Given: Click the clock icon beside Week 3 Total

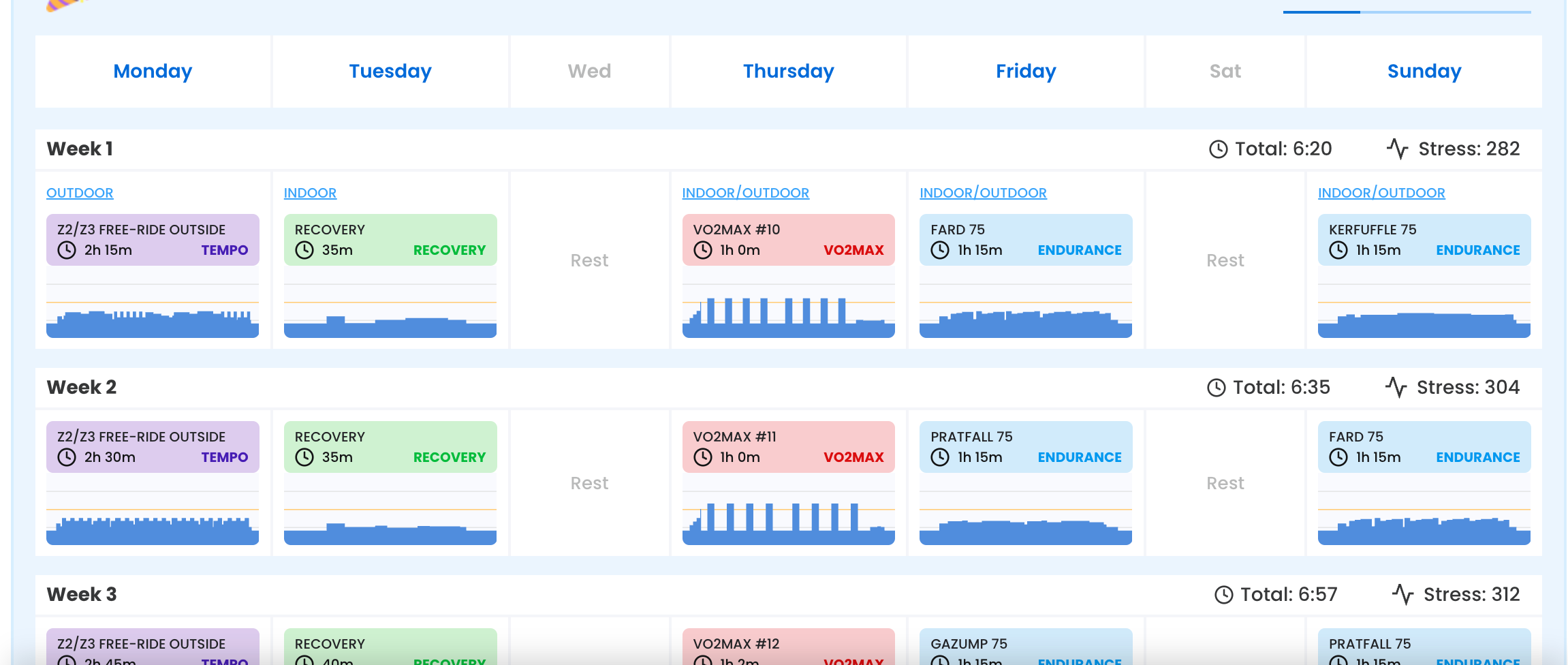Looking at the screenshot, I should pos(1223,595).
